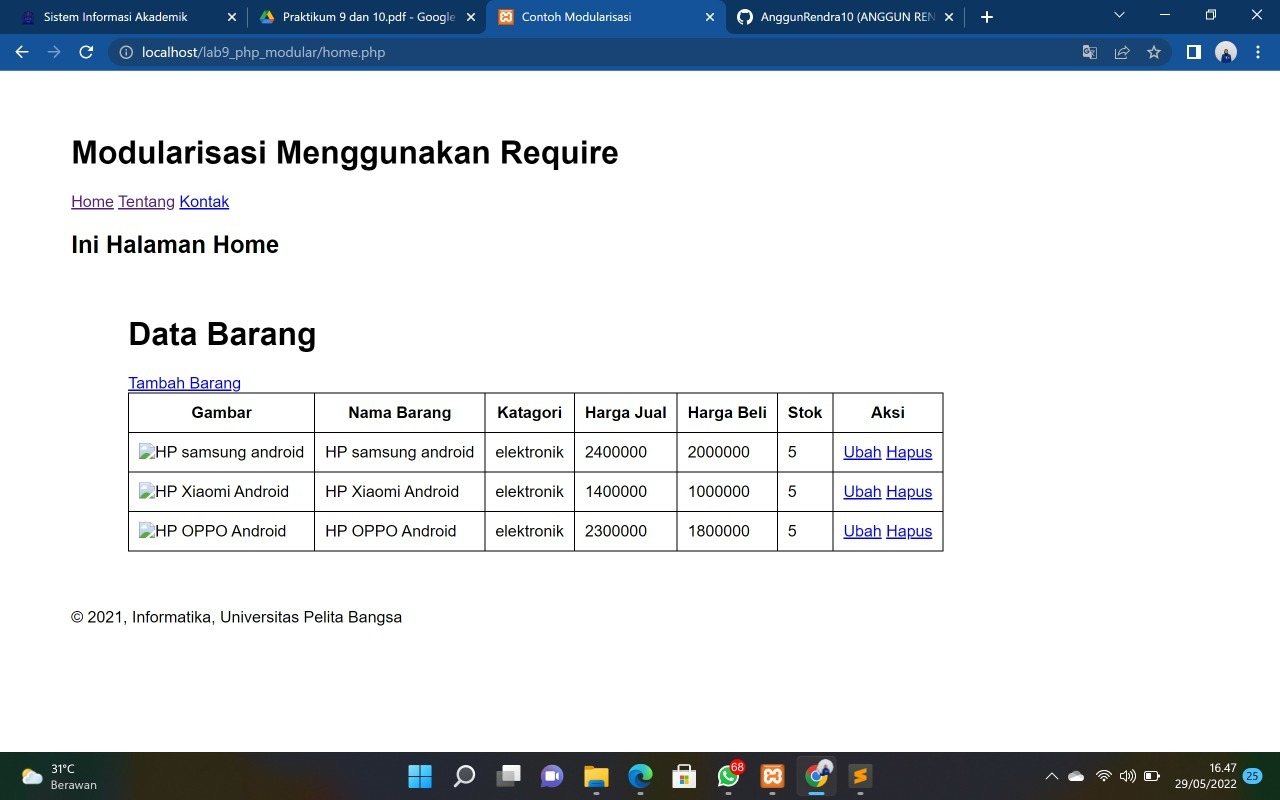Switch to the AnggunRendra10 GitHub tab

click(840, 16)
